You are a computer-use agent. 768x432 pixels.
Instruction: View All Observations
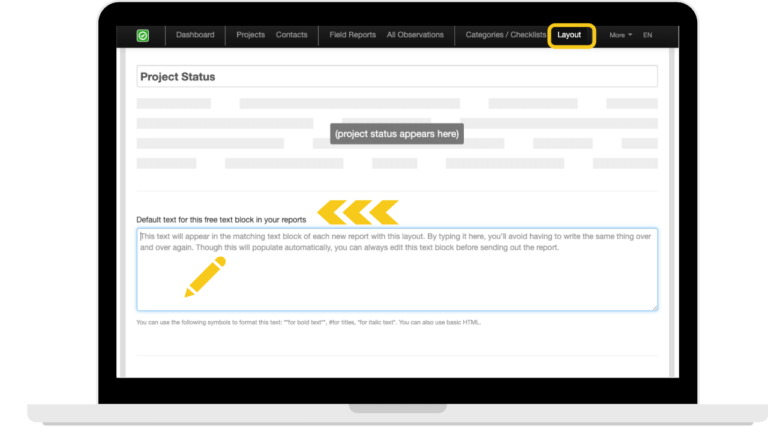point(415,35)
